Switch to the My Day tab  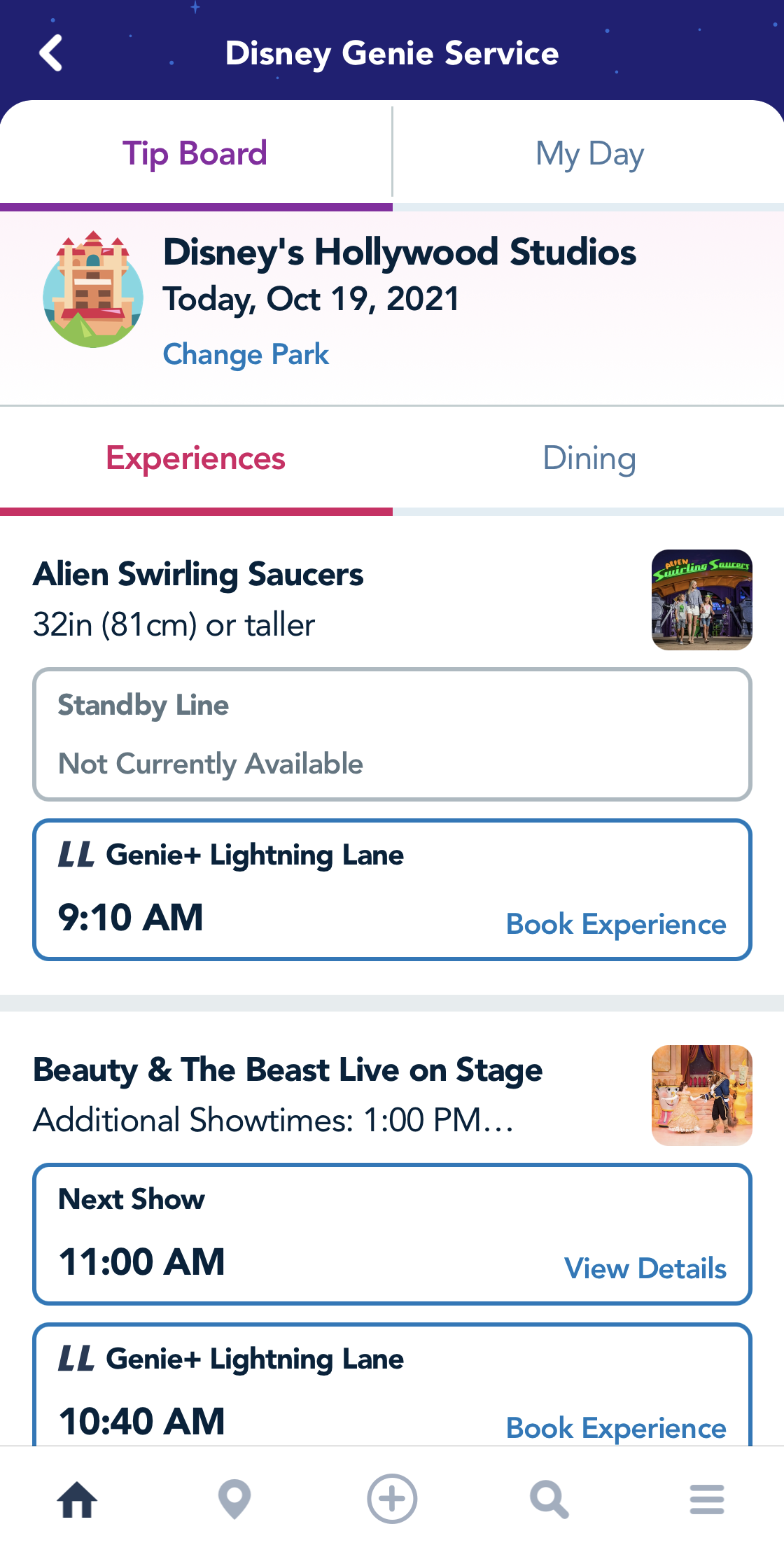click(589, 154)
